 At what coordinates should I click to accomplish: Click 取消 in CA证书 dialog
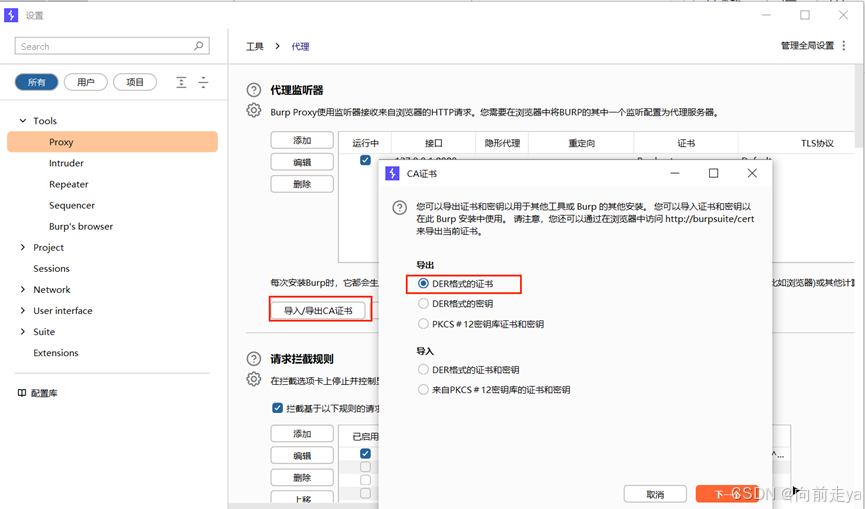click(655, 495)
